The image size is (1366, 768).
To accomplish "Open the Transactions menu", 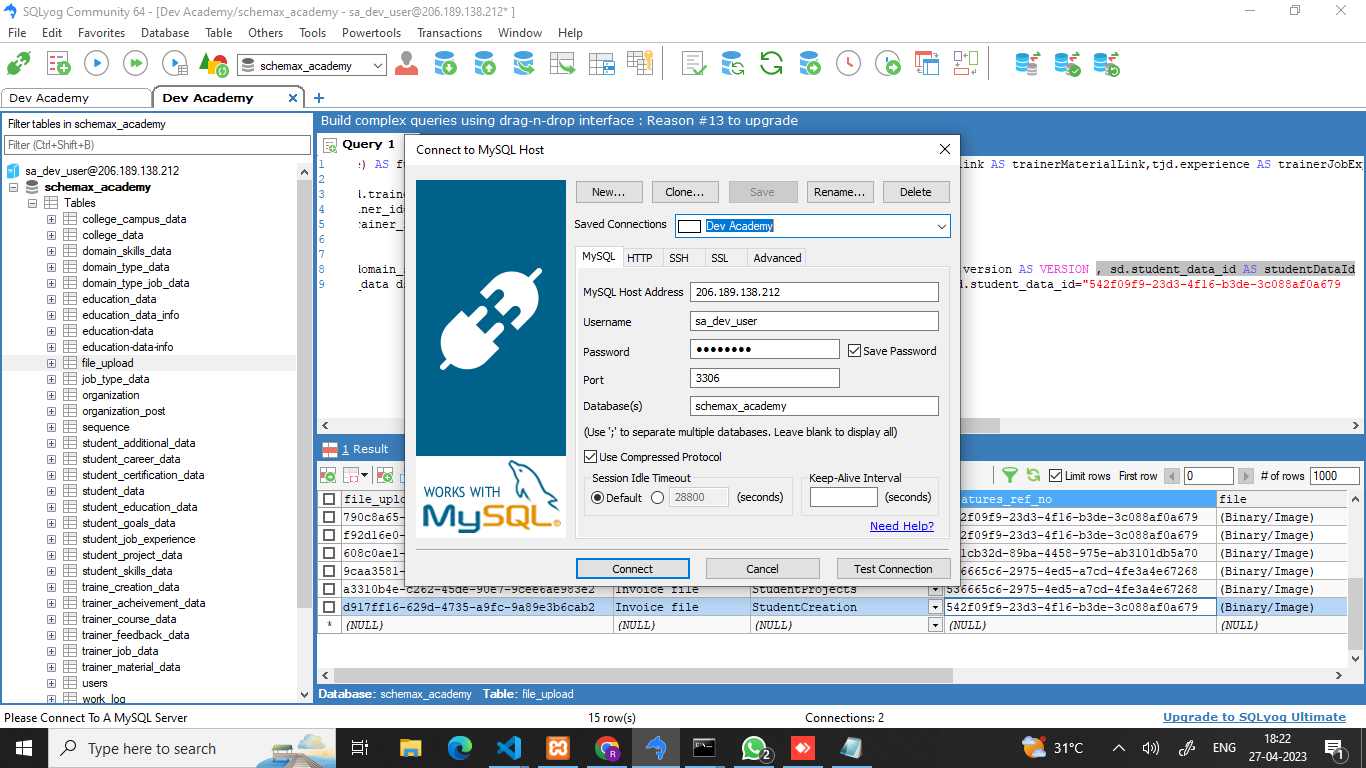I will [449, 33].
